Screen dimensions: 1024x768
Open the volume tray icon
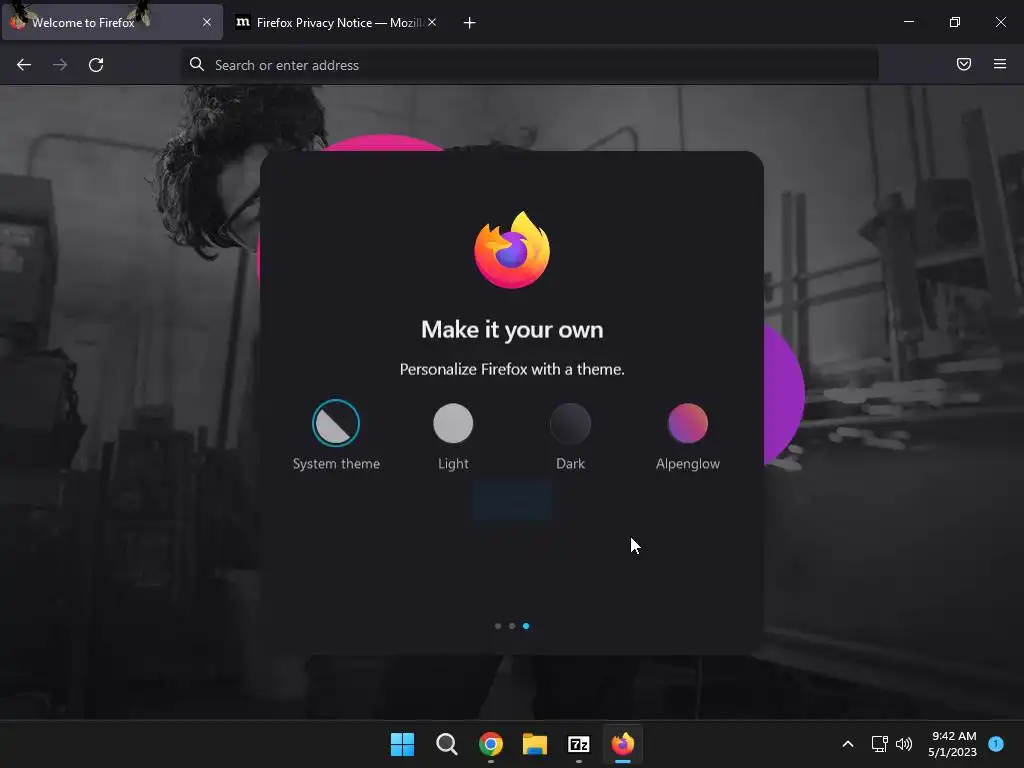click(x=904, y=744)
